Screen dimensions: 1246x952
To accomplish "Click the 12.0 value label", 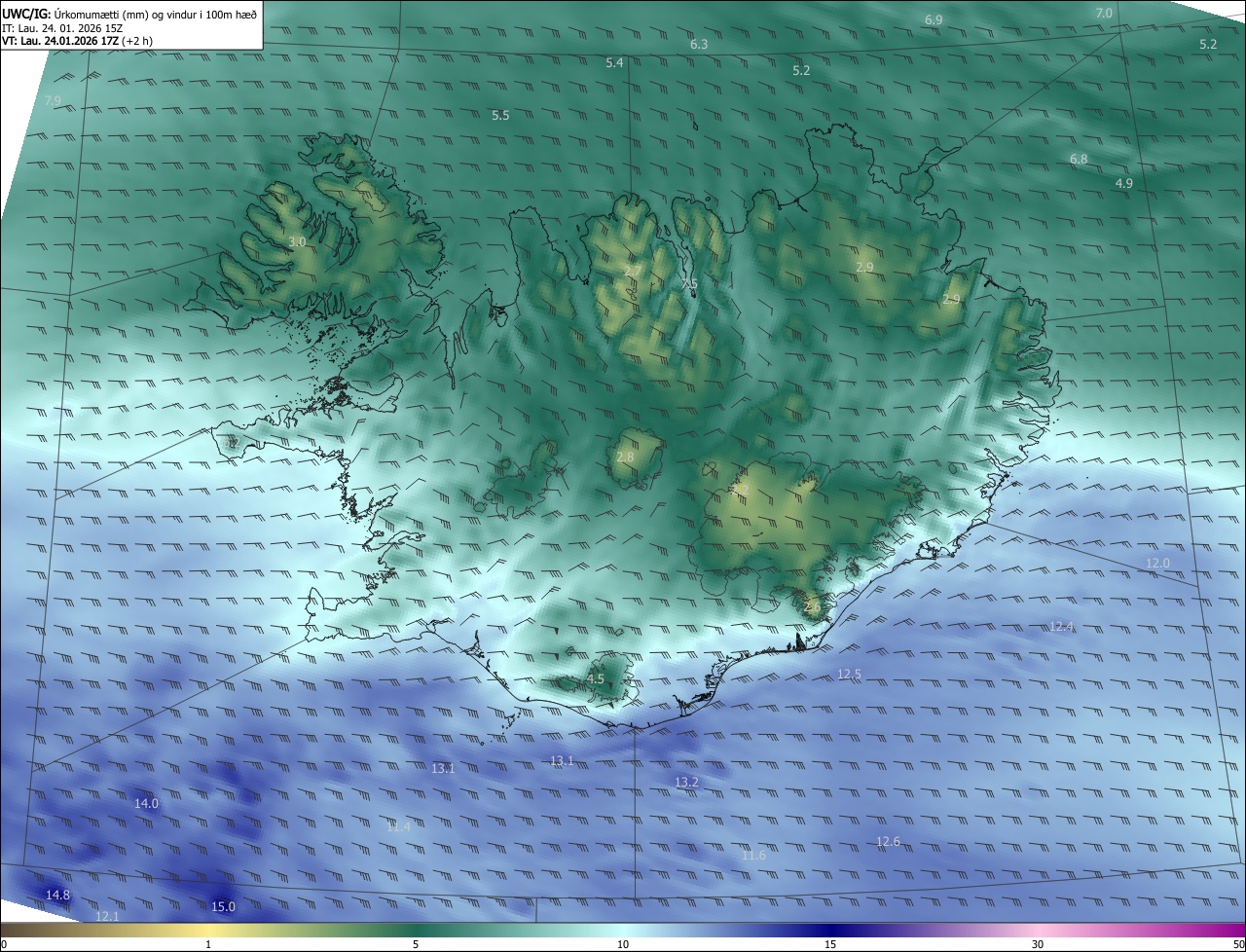I will (1157, 563).
